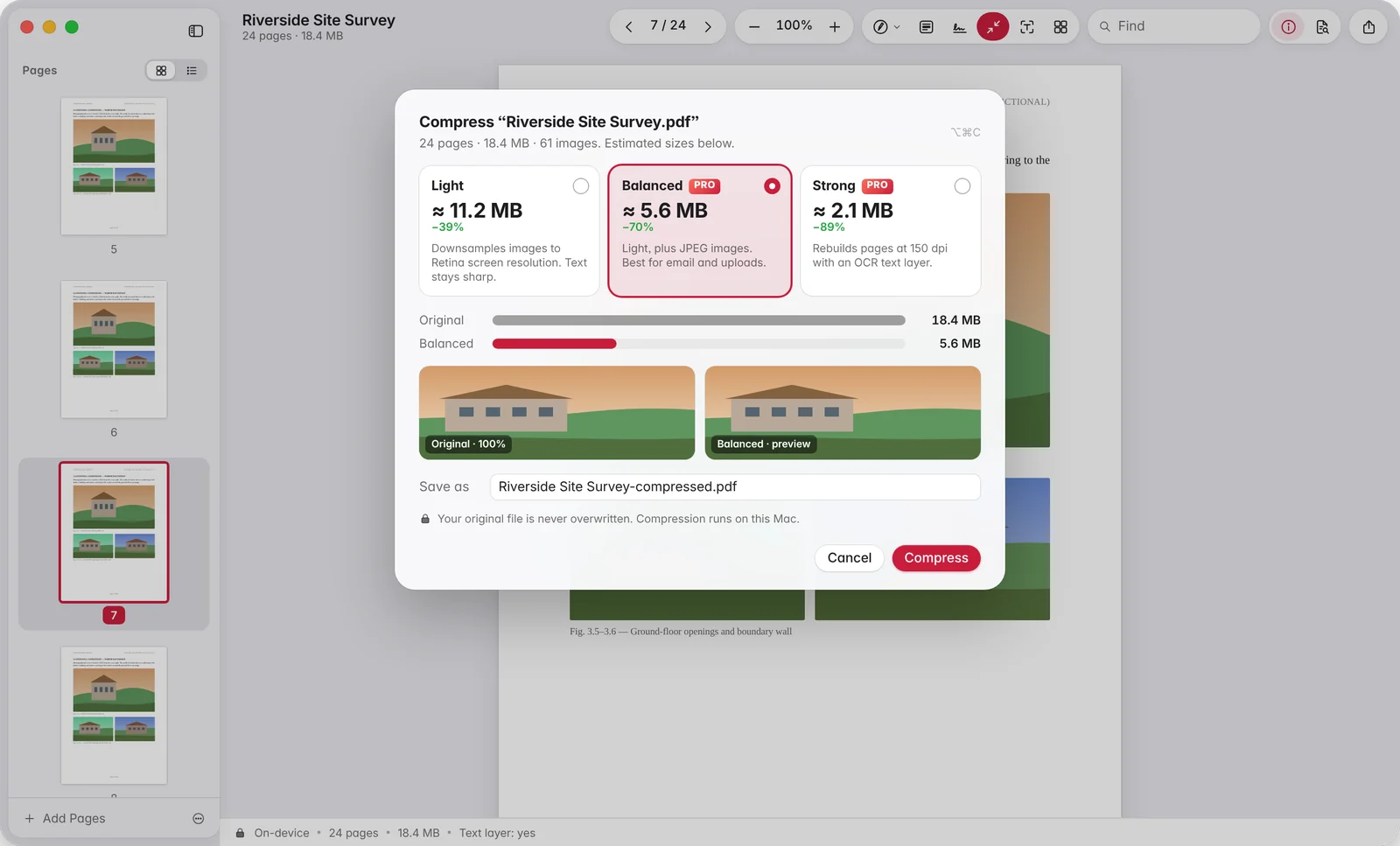Select page 7 thumbnail

point(114,532)
